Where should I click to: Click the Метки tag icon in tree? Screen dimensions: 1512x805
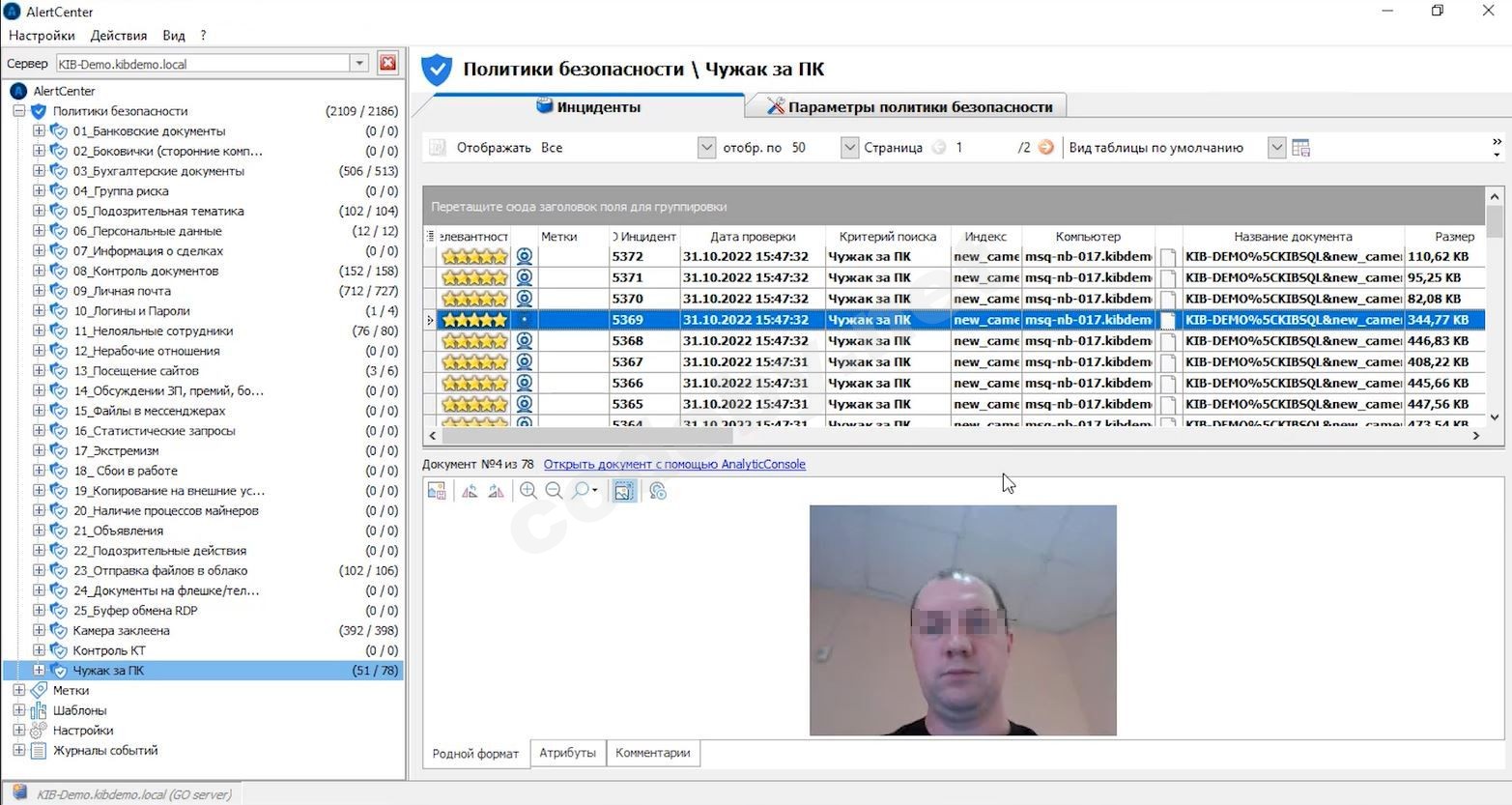(x=39, y=690)
